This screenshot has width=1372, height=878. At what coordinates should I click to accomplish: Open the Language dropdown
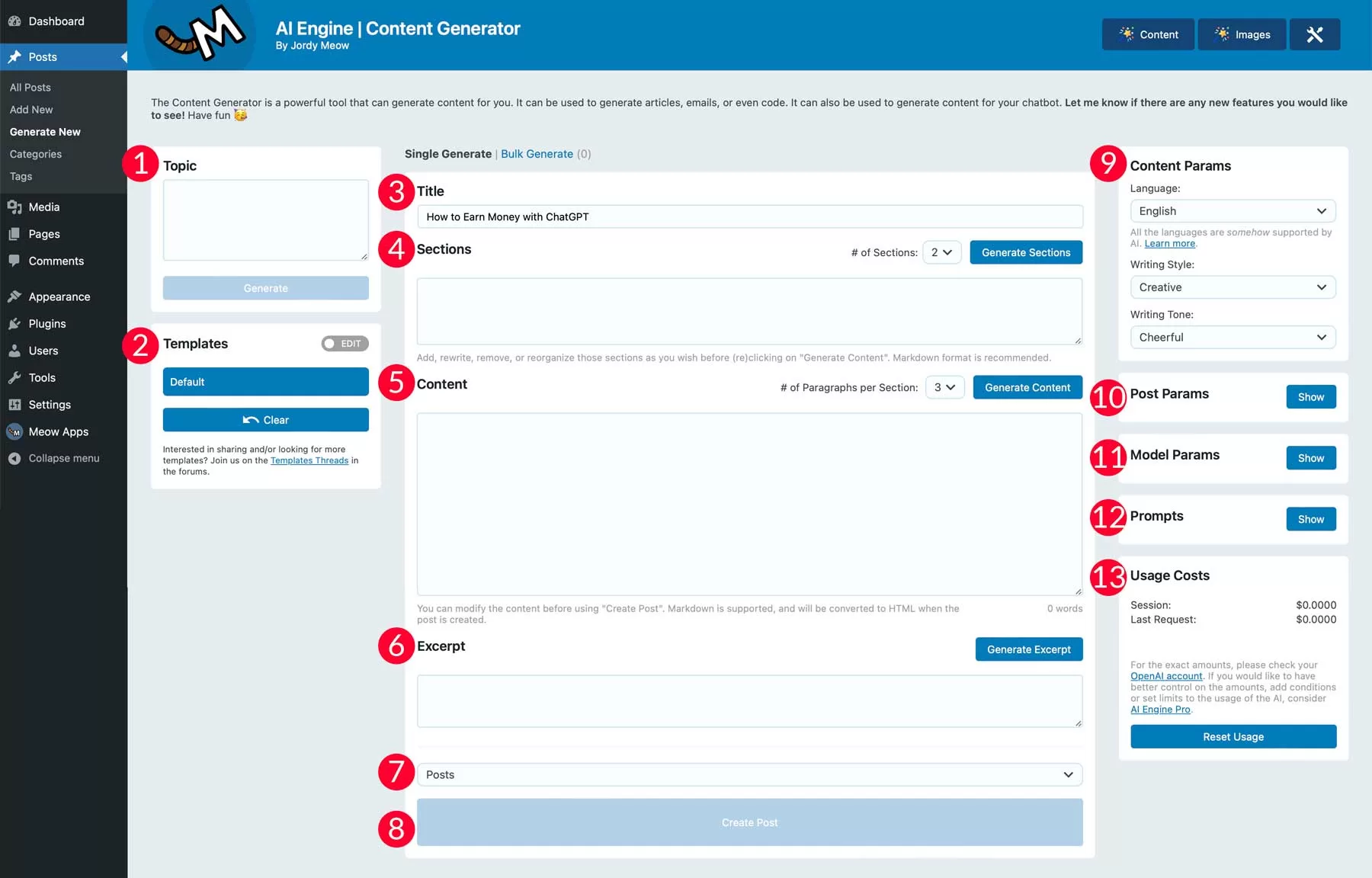click(x=1232, y=211)
